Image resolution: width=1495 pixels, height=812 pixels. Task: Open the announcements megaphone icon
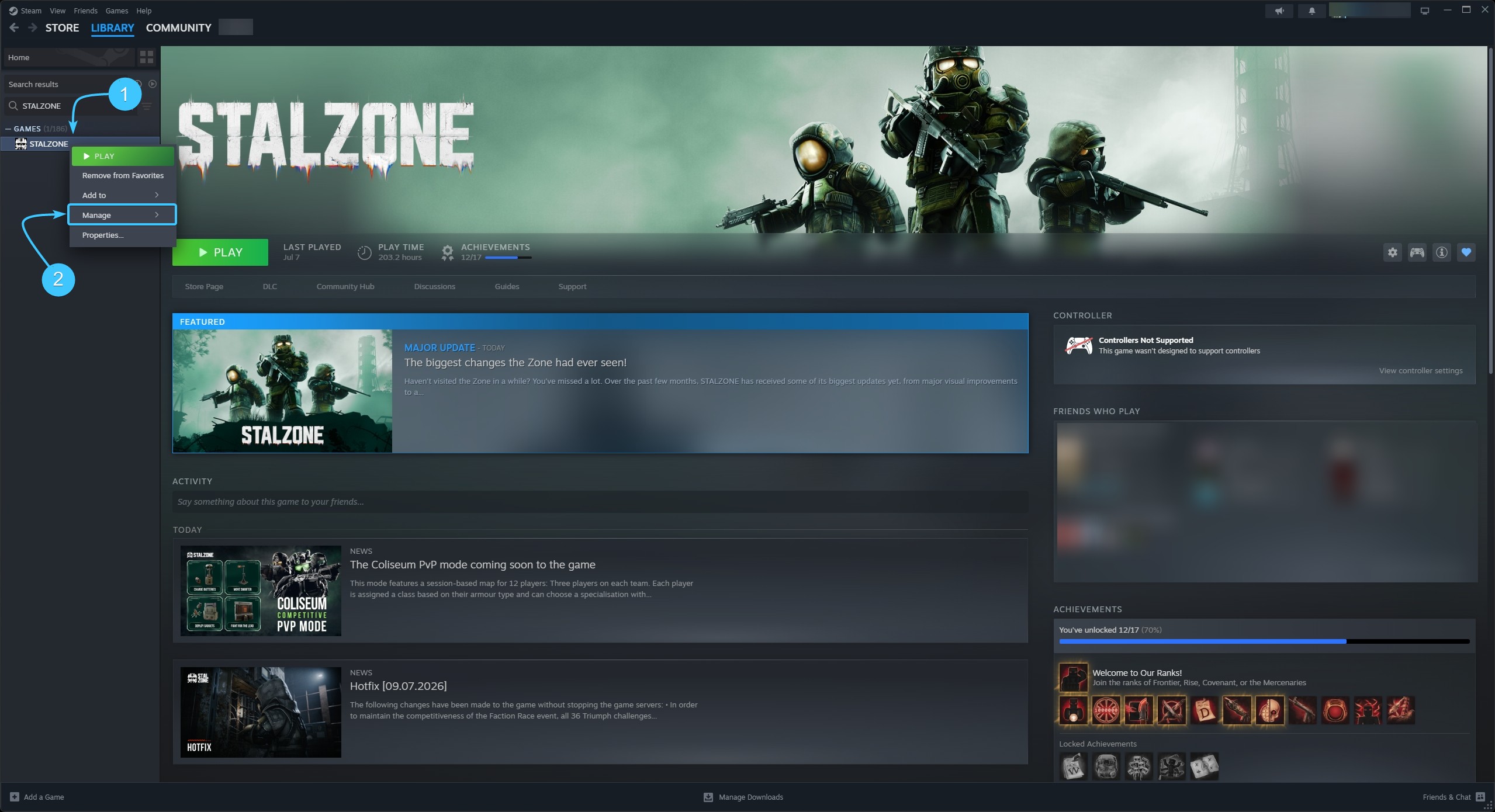pyautogui.click(x=1279, y=11)
